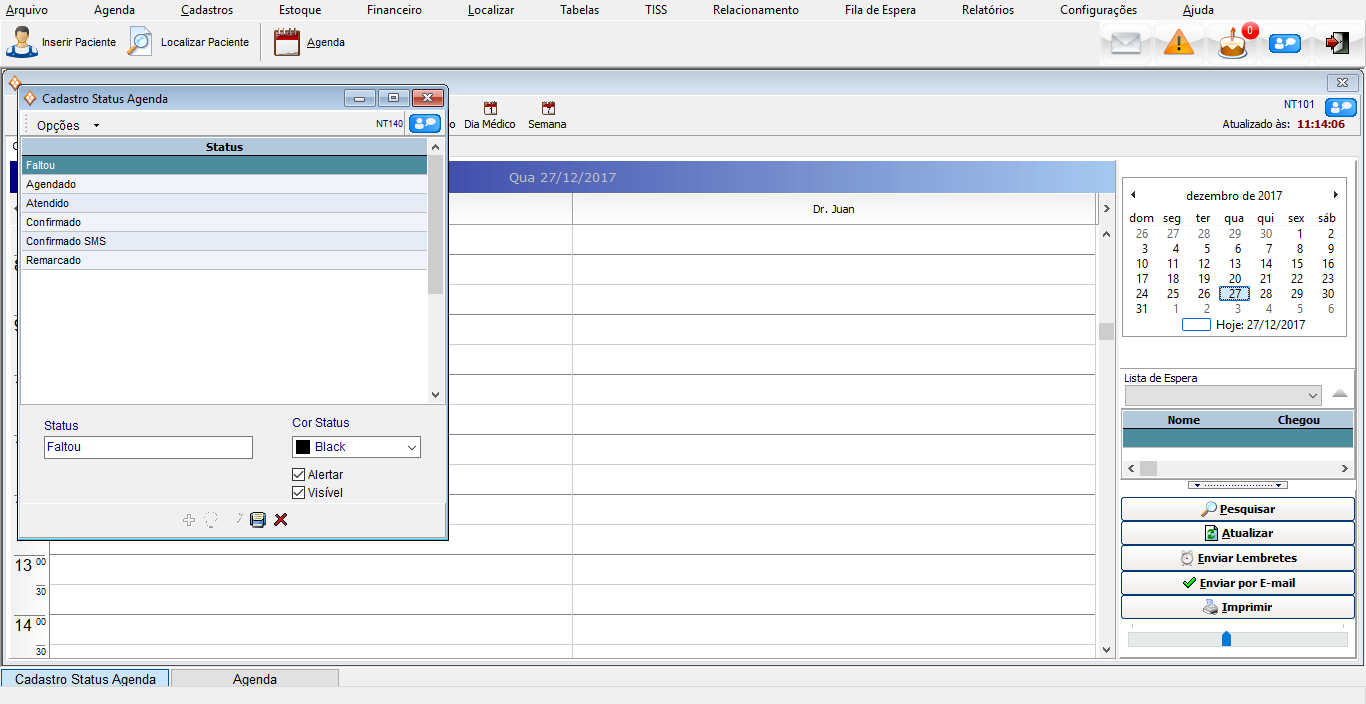Switch to the Agenda tab at bottom
This screenshot has height=704, width=1366.
[255, 679]
